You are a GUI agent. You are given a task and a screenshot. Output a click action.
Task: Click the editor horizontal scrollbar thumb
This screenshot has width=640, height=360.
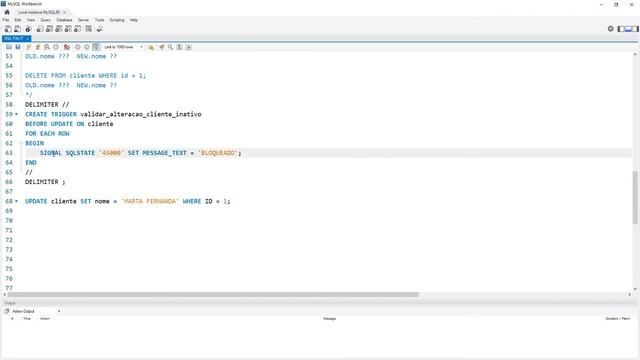click(213, 295)
